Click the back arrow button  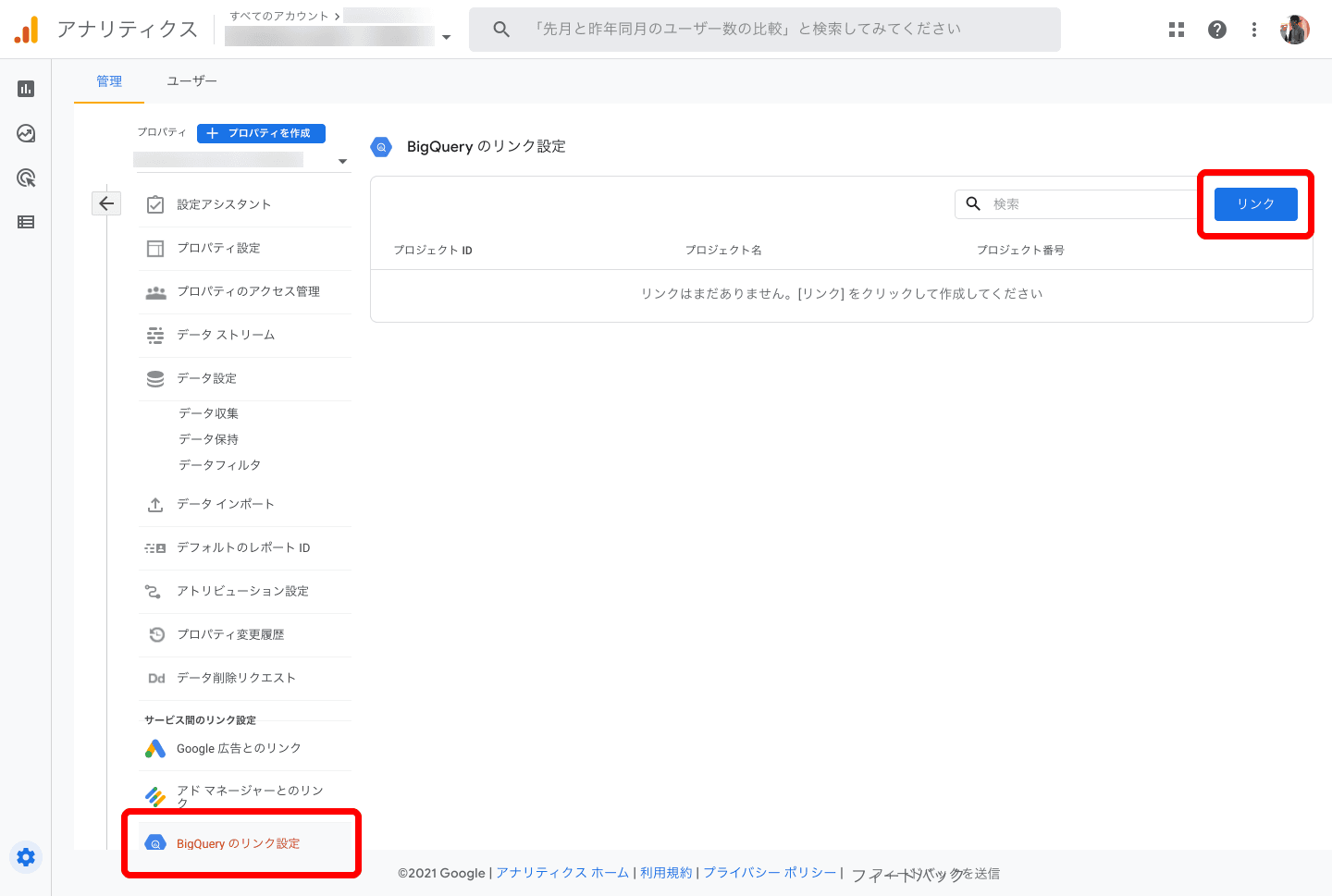pos(106,203)
